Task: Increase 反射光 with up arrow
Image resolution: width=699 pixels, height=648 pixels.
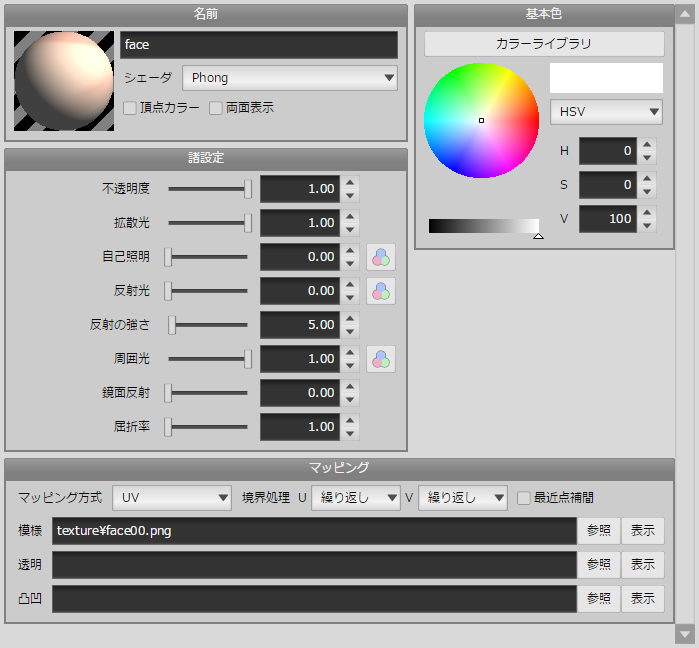Action: [350, 284]
